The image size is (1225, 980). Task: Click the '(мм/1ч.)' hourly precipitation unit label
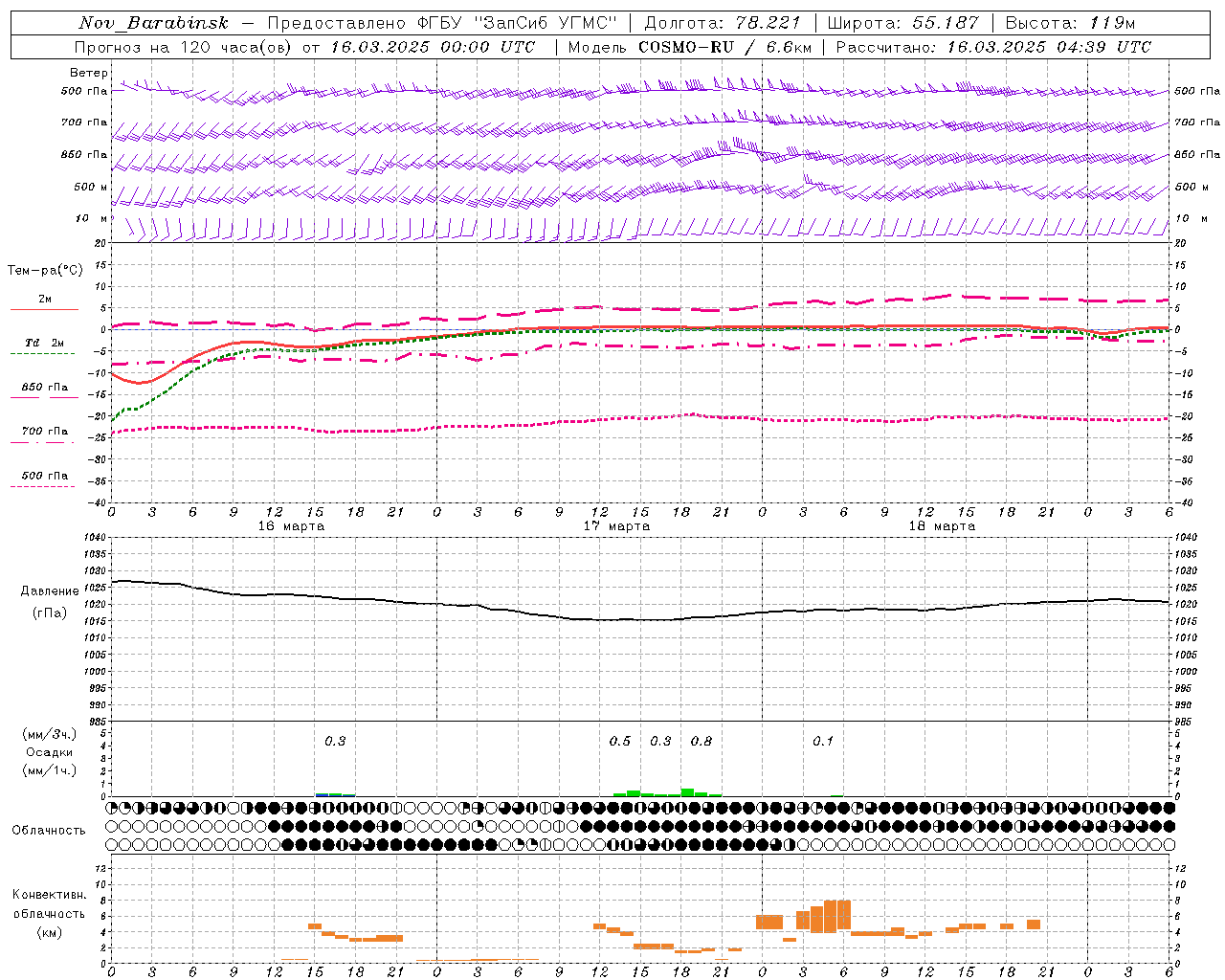point(50,770)
